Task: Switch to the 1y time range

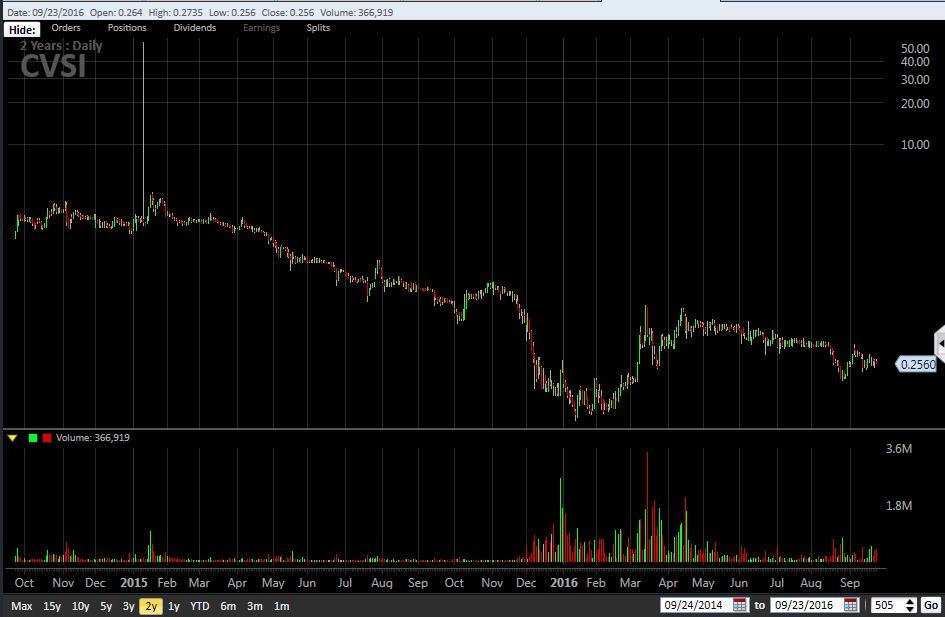Action: tap(174, 606)
